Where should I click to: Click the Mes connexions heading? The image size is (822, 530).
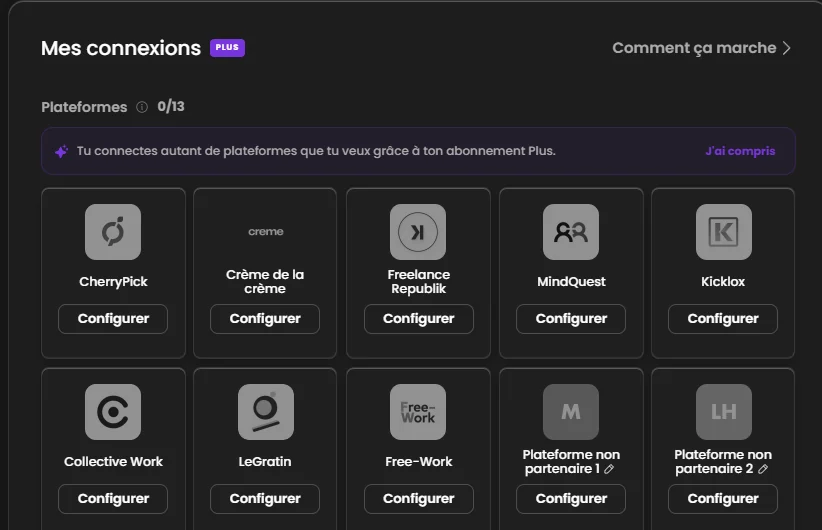pos(121,48)
